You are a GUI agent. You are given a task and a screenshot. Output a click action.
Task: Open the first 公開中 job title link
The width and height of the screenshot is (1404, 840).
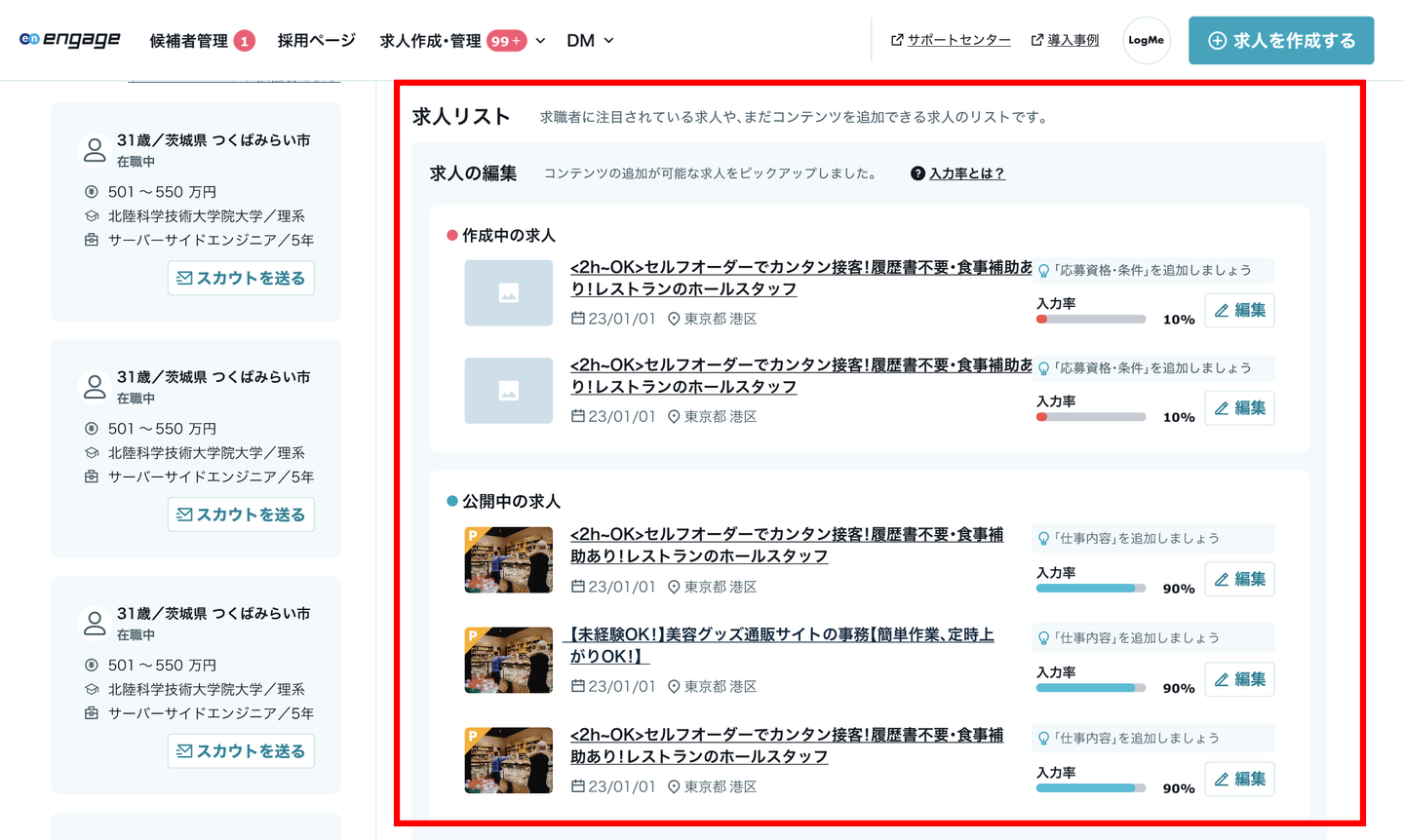(787, 545)
